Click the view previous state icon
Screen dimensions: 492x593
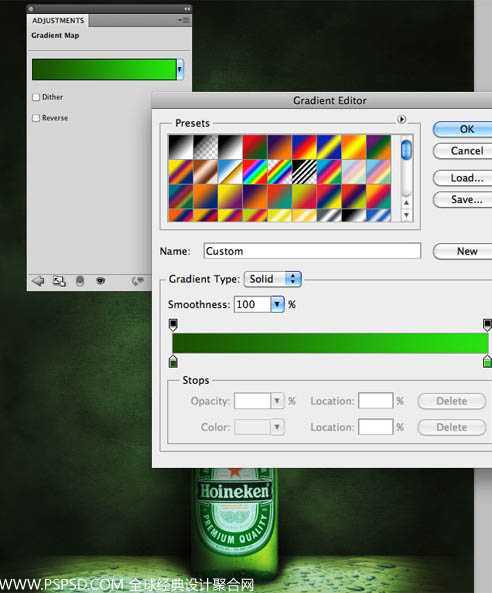[137, 281]
